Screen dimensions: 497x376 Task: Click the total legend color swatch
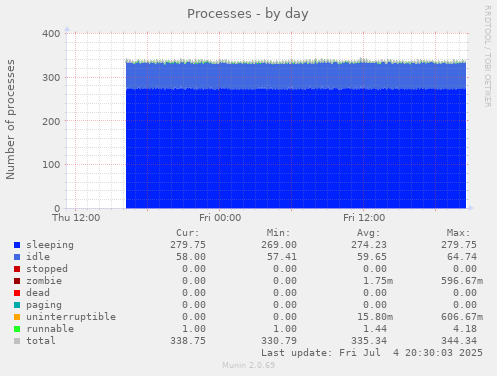tap(17, 341)
